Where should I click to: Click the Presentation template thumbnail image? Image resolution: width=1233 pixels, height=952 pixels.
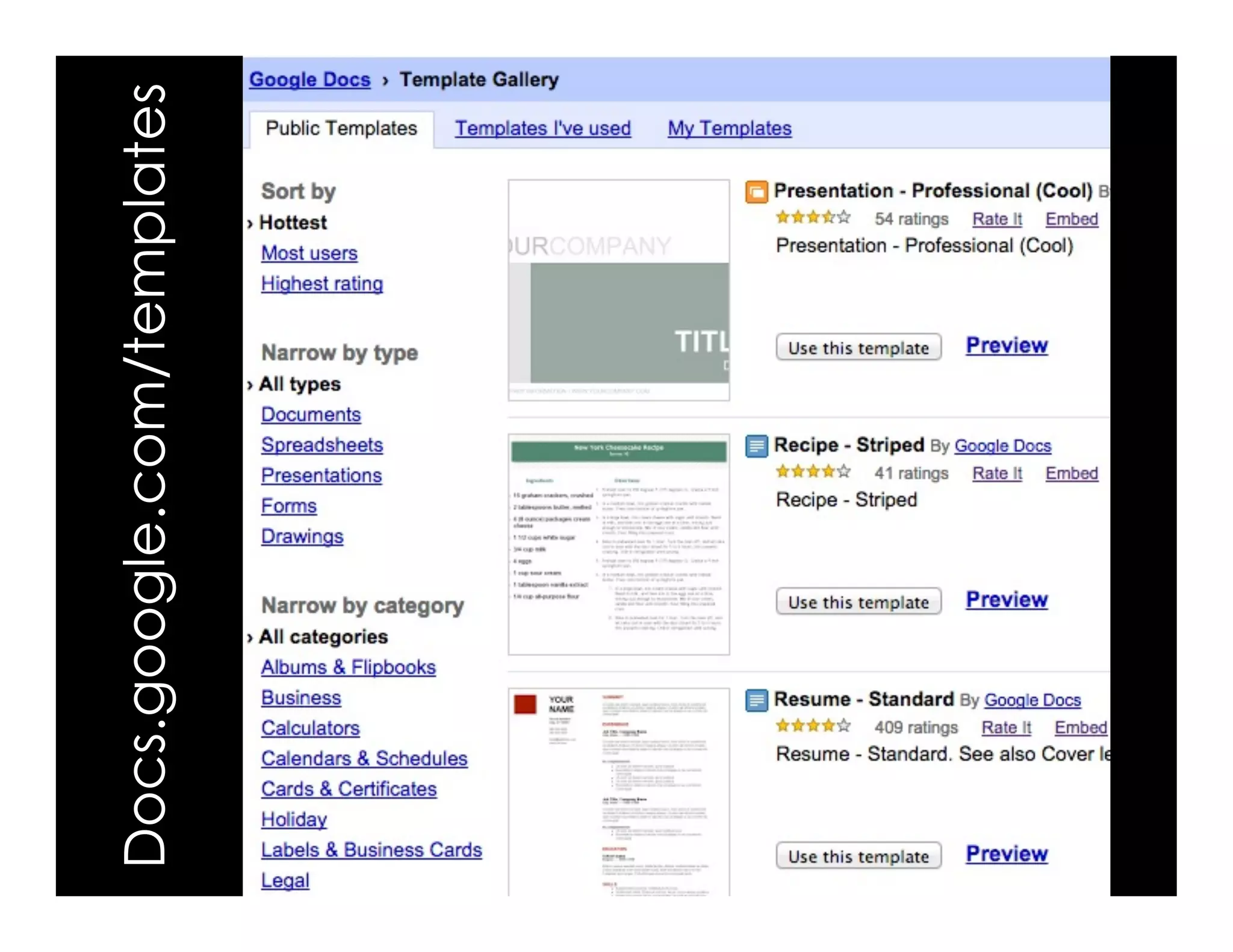[x=618, y=290]
